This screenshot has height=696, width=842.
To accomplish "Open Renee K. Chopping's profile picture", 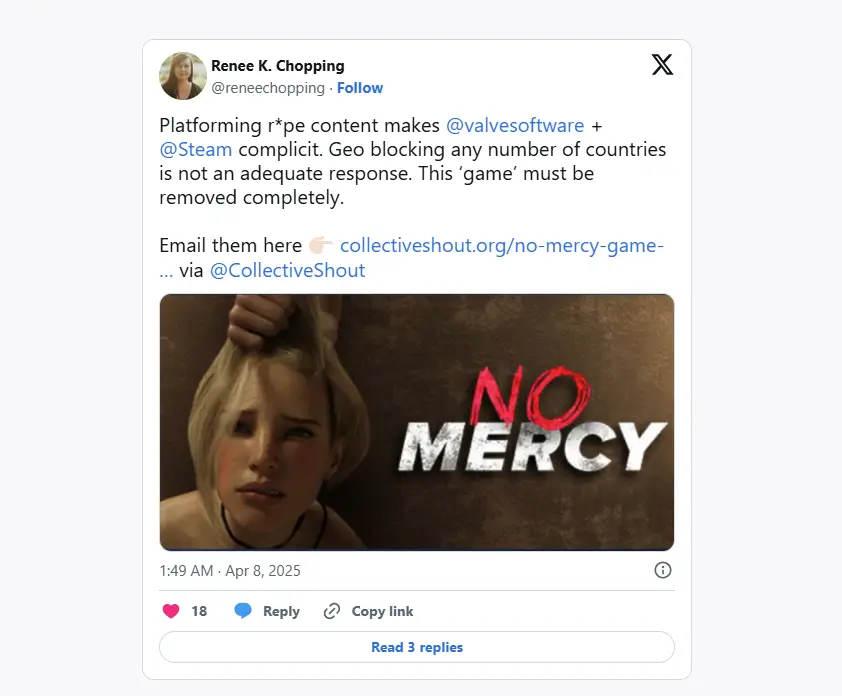I will click(183, 76).
